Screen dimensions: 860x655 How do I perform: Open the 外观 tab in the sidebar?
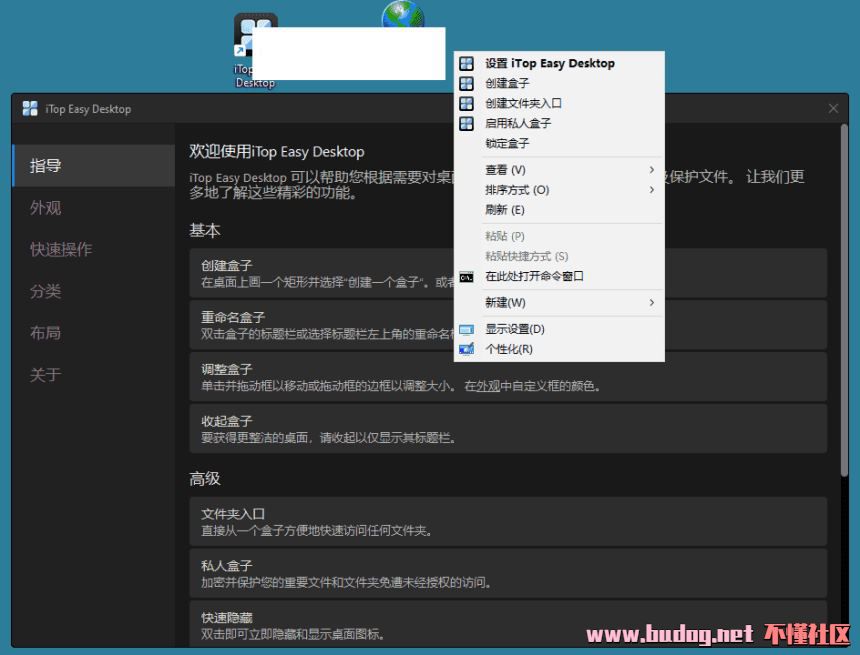tap(93, 208)
